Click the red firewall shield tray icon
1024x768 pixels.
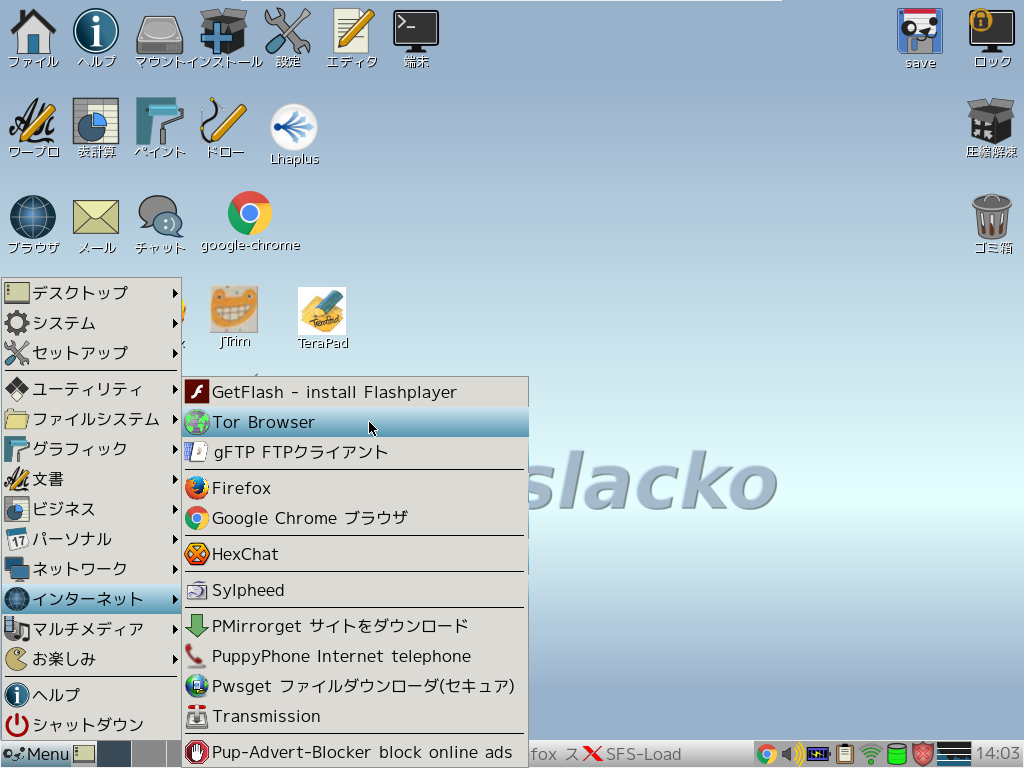(x=922, y=754)
